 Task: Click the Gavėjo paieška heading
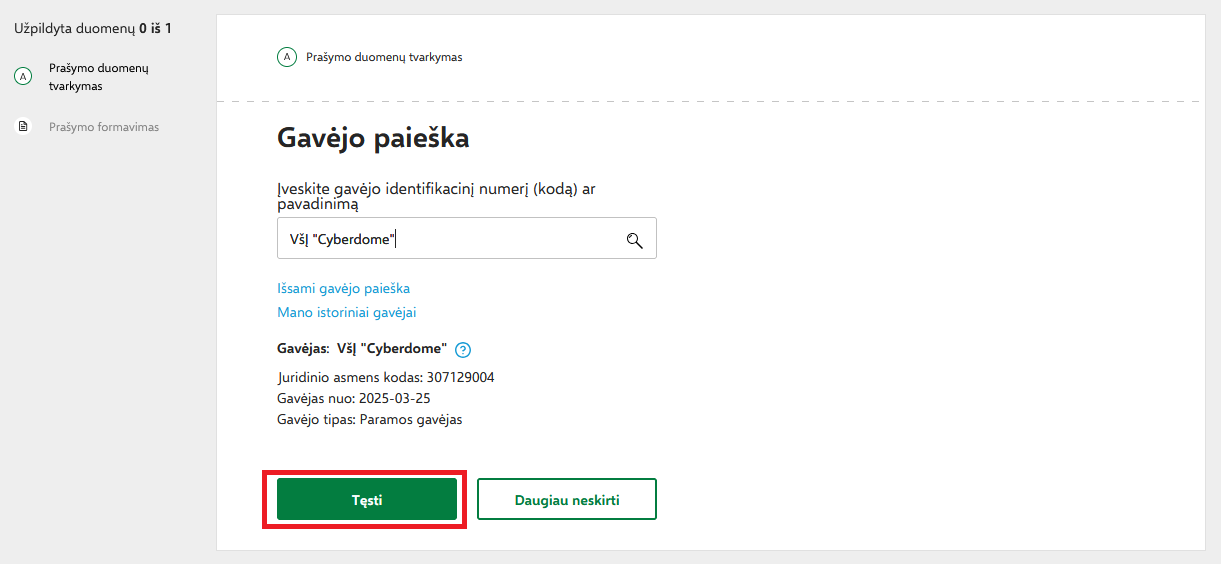click(373, 138)
